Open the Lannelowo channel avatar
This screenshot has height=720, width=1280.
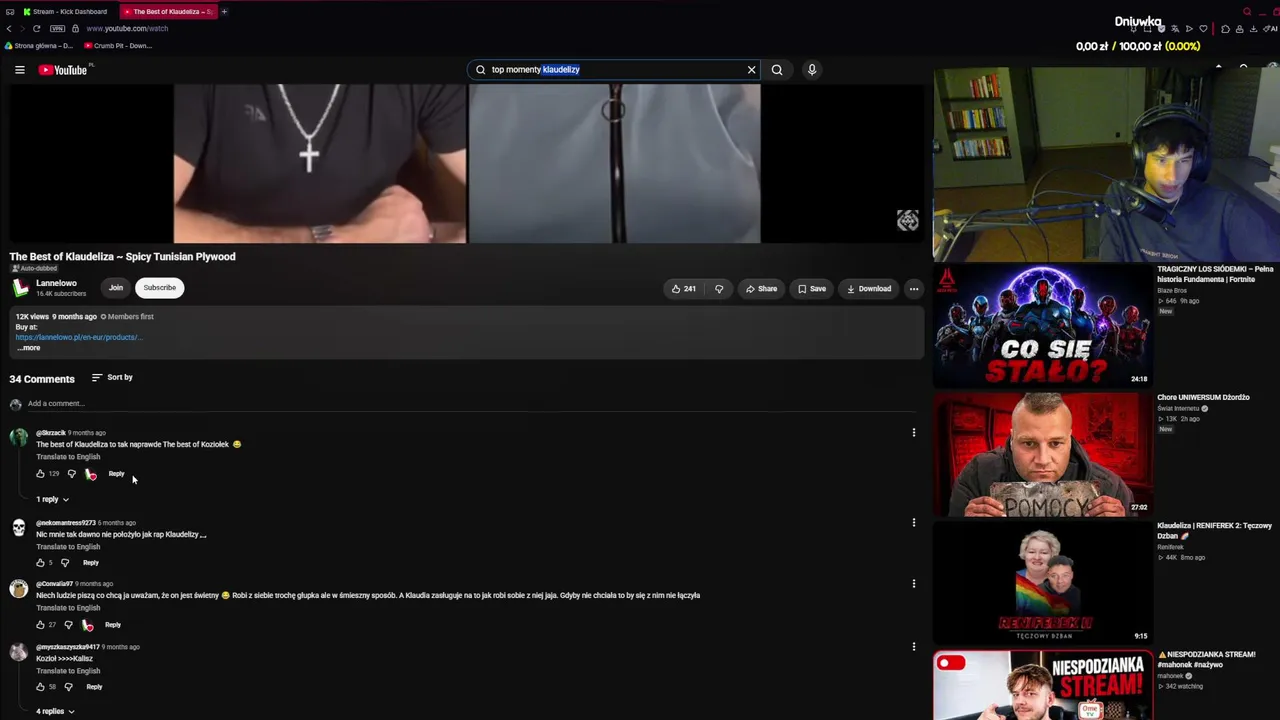(20, 288)
